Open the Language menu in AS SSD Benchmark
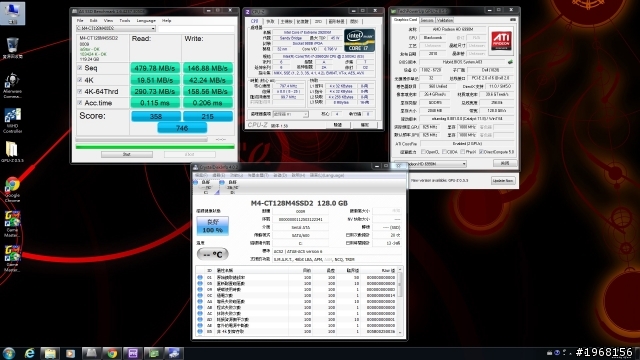This screenshot has height=360, width=640. (146, 20)
